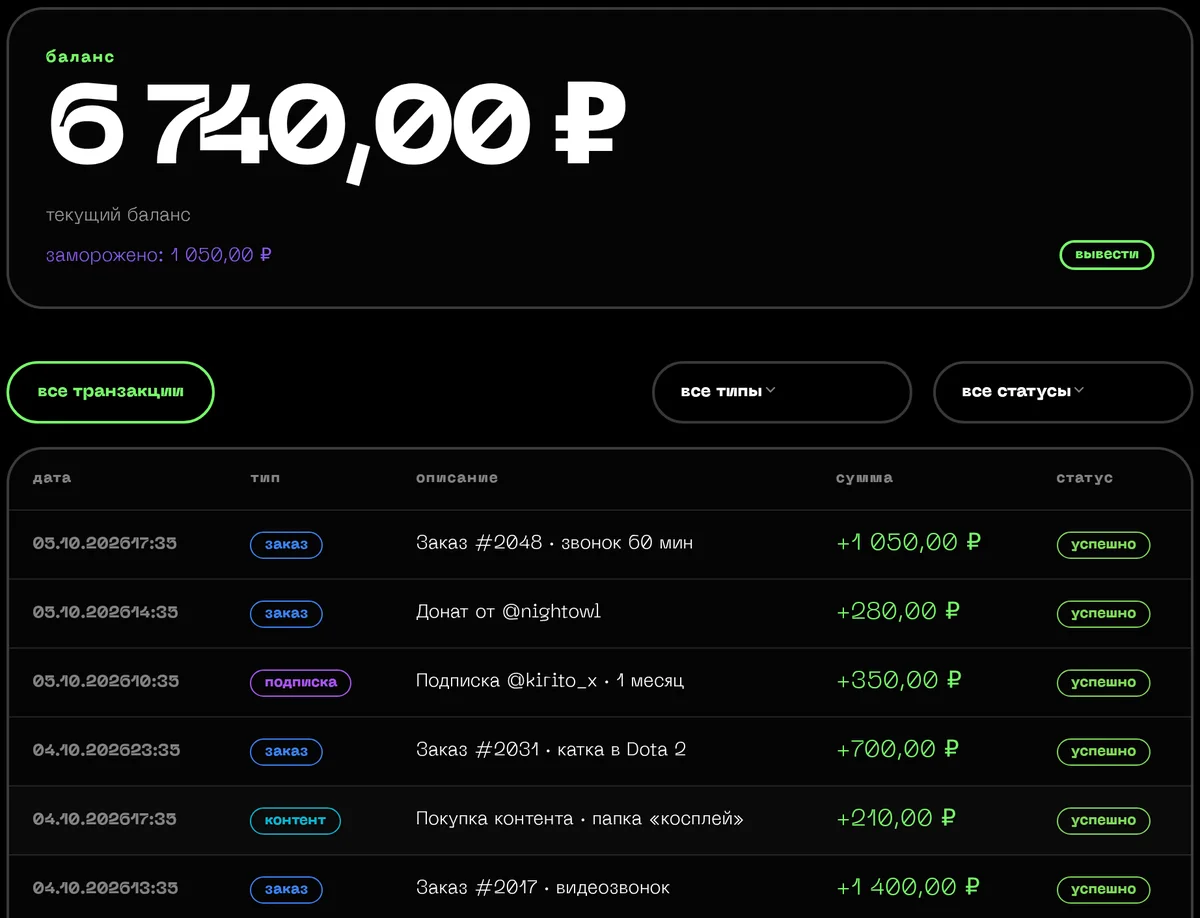Click the "+210,00 ₽" amount
The width and height of the screenshot is (1200, 918).
[896, 819]
